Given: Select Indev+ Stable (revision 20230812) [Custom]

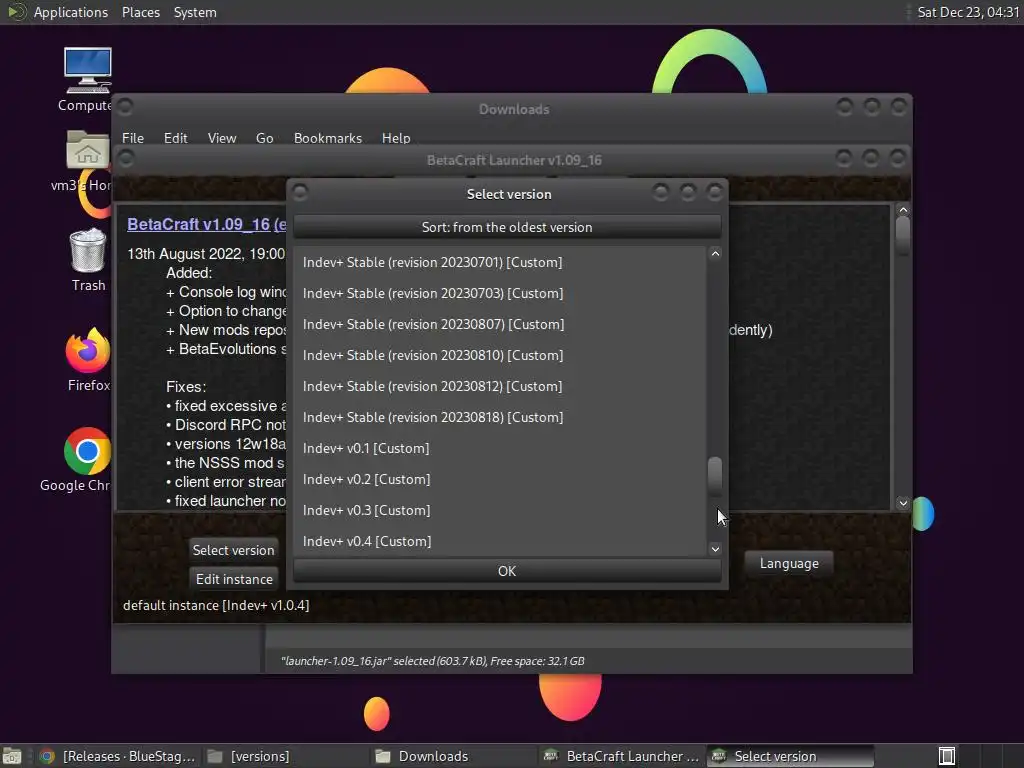Looking at the screenshot, I should coord(500,387).
